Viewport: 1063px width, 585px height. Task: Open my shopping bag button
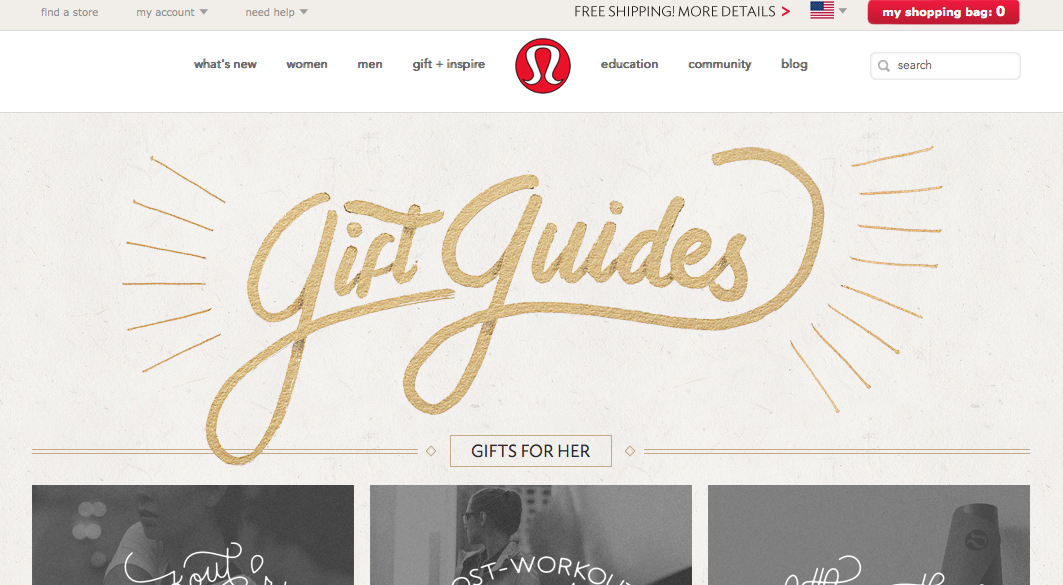[x=943, y=12]
